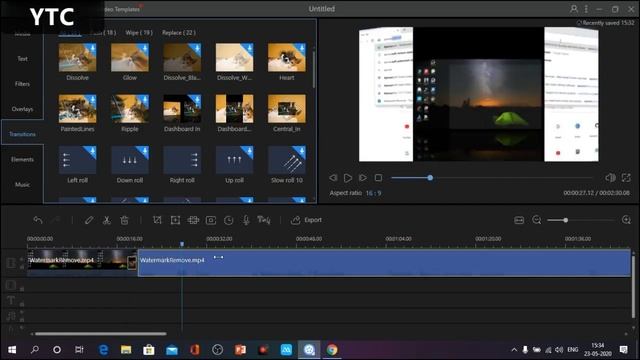Toggle the lock on the text track
640x360 pixels.
coord(22,304)
